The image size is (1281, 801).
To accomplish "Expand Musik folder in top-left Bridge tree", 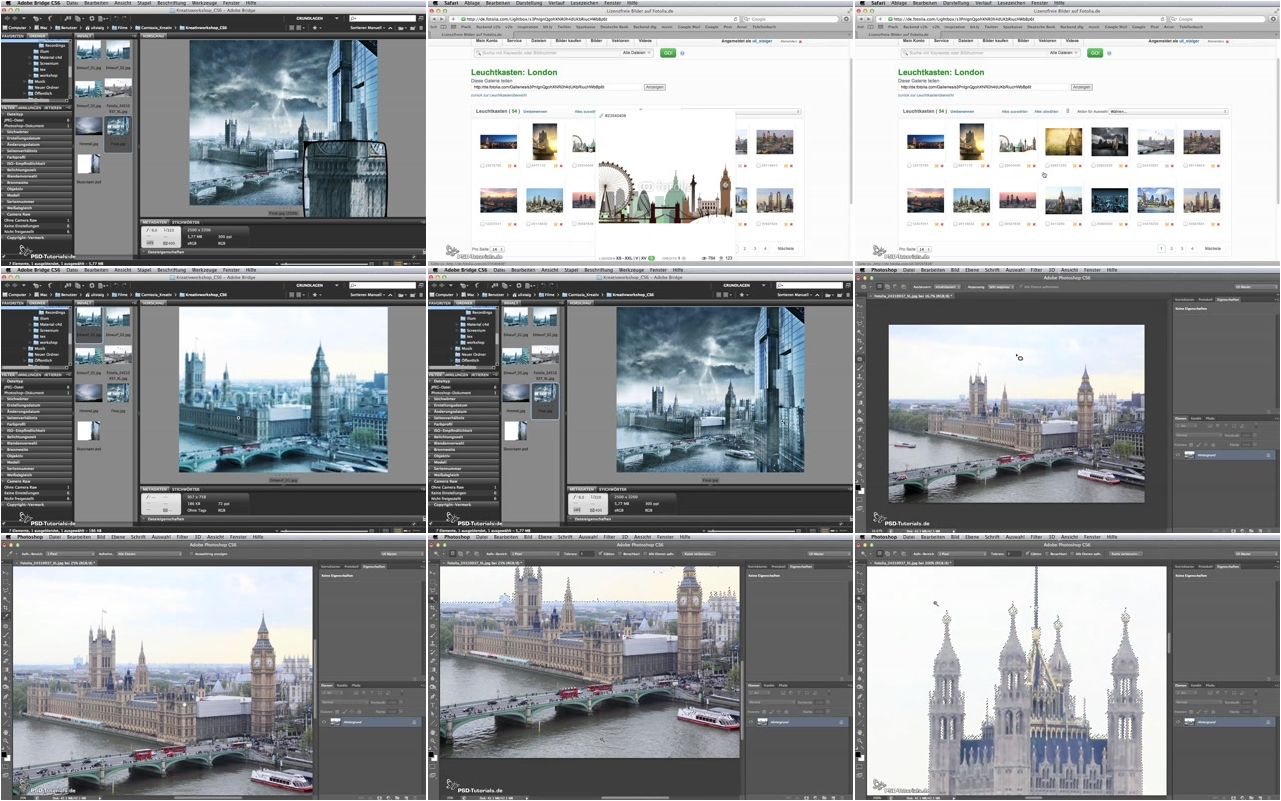I will (26, 82).
